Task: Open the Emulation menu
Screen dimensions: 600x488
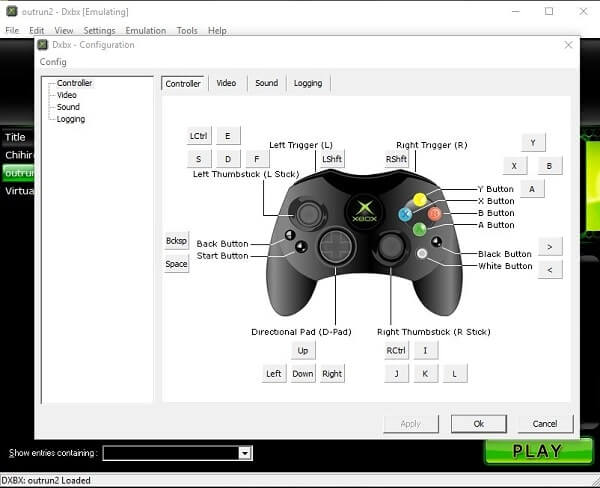Action: (146, 30)
